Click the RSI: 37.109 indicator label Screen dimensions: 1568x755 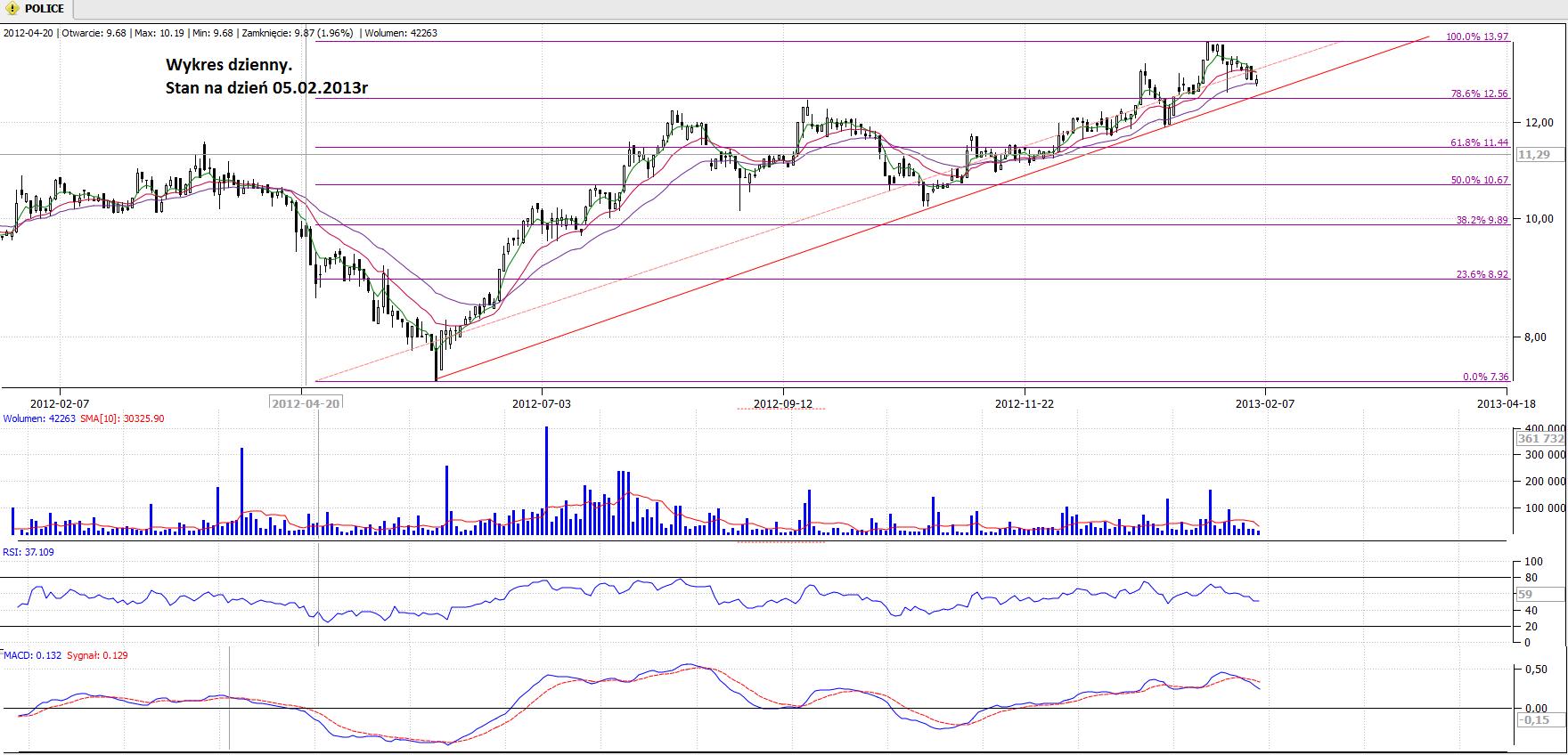tap(29, 552)
